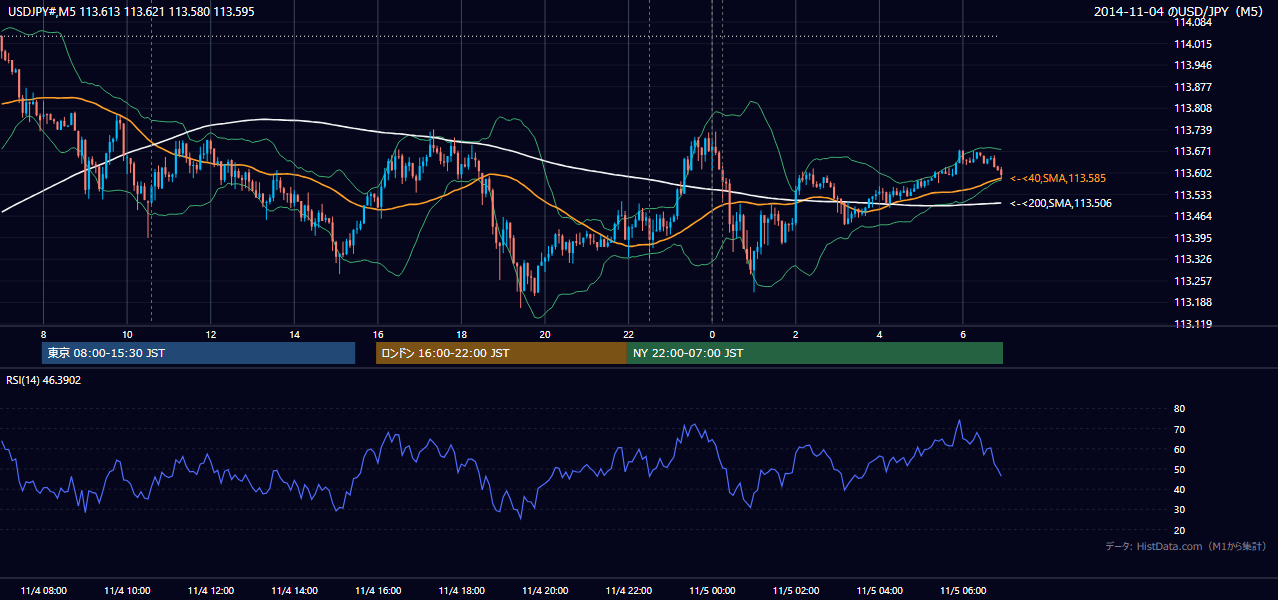Click the chart title 2014-11-04 USD/JPY (M5)

1180,12
